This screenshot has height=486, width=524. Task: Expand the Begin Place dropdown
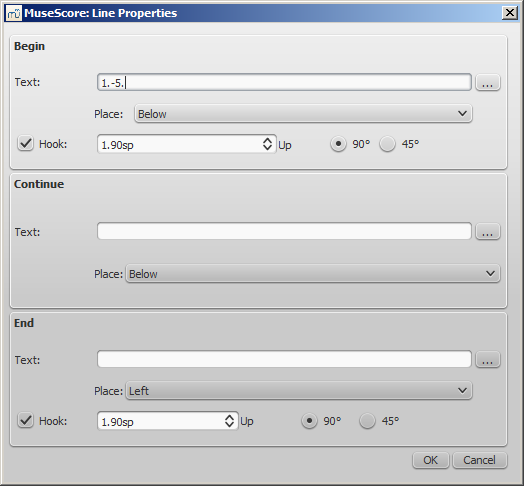point(303,114)
